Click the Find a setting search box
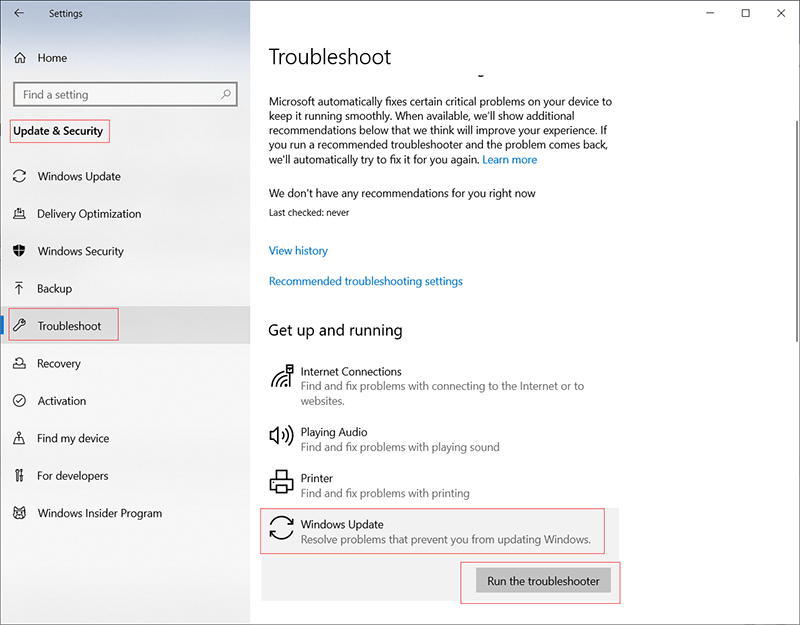 tap(126, 94)
